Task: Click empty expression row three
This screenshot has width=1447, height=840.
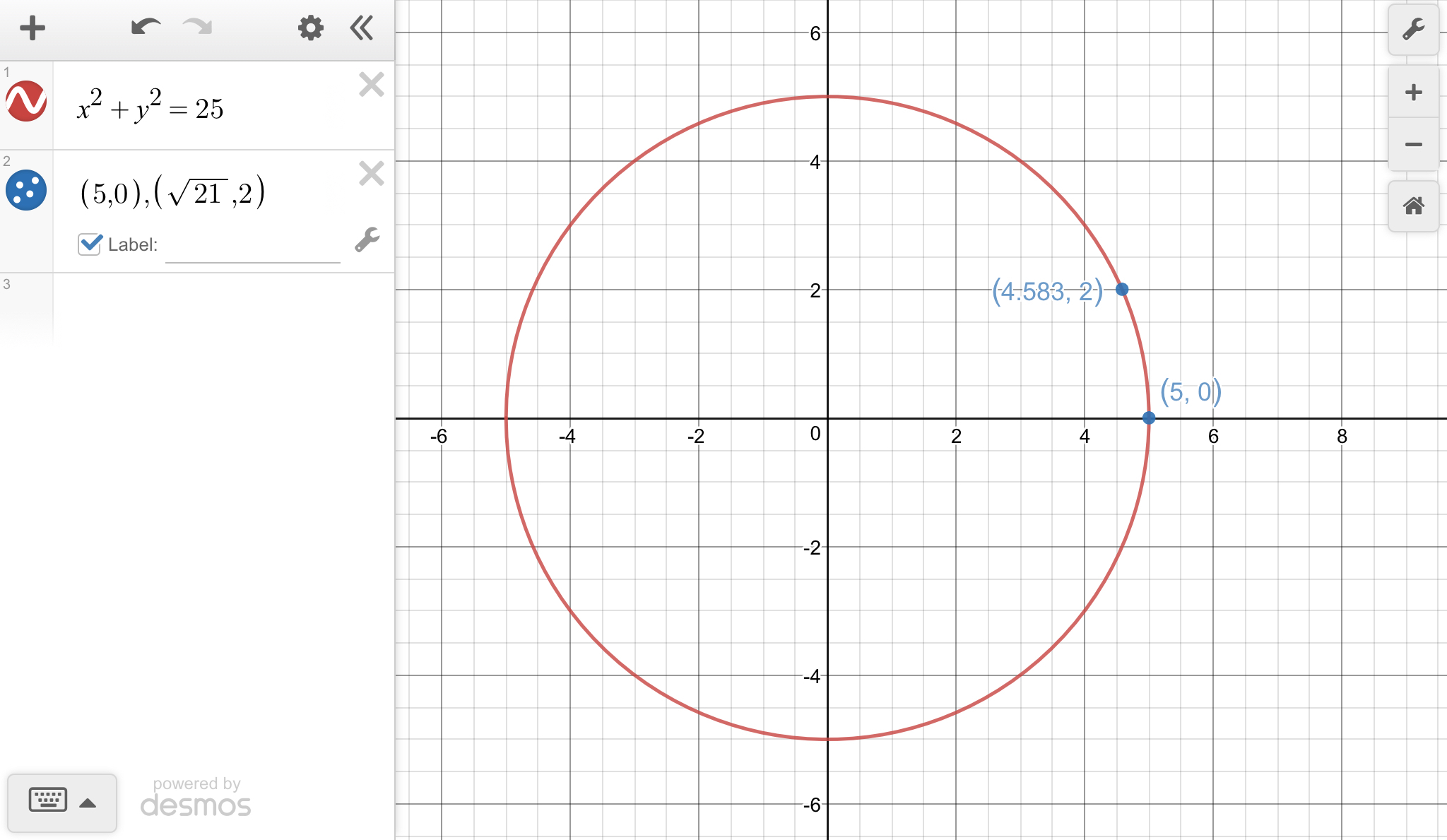Action: click(223, 307)
